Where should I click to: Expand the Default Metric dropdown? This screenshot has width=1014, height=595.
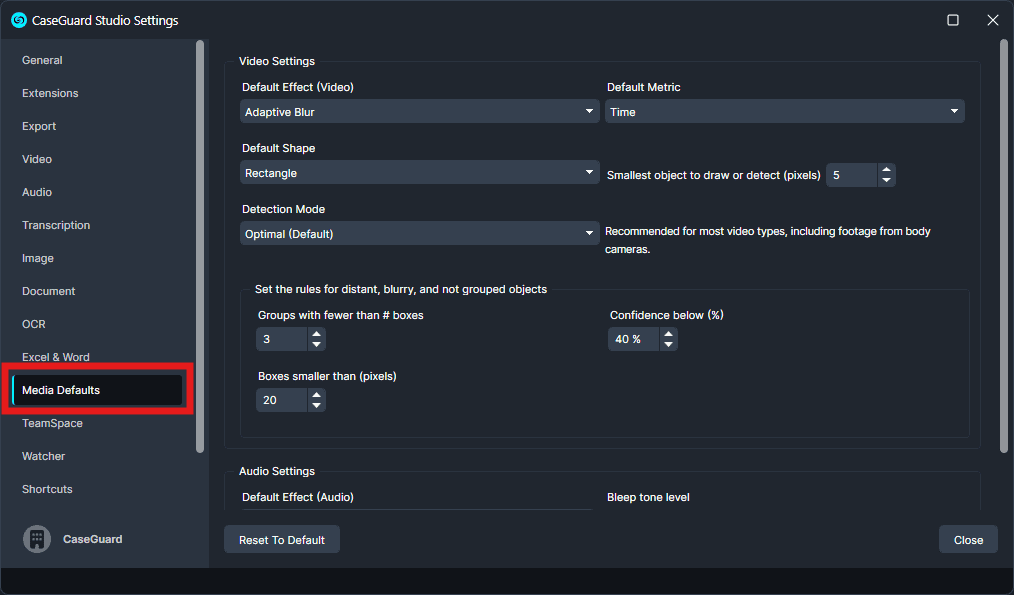pos(784,112)
